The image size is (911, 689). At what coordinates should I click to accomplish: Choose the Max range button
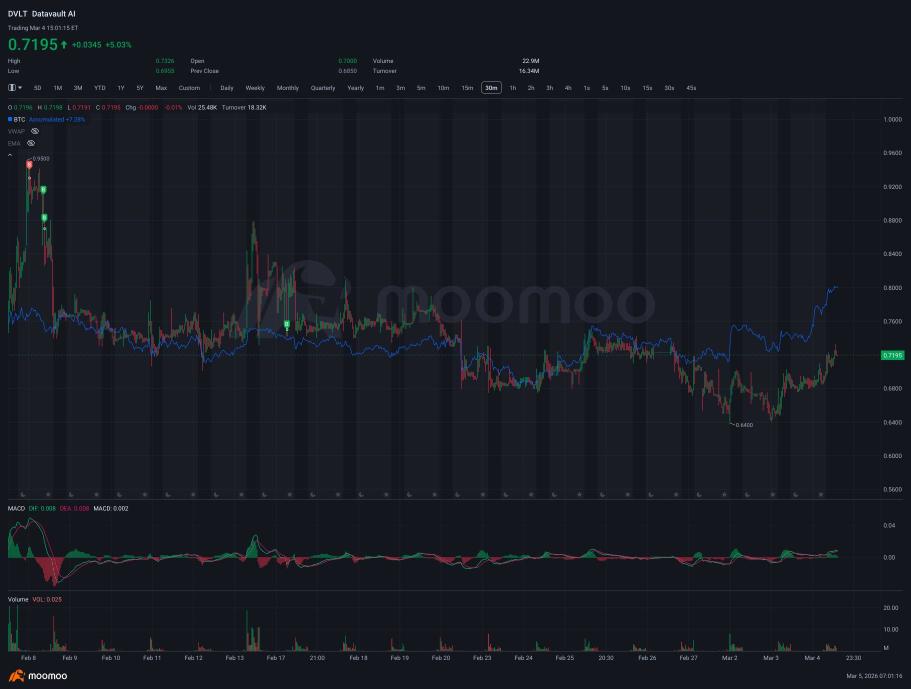tap(161, 88)
